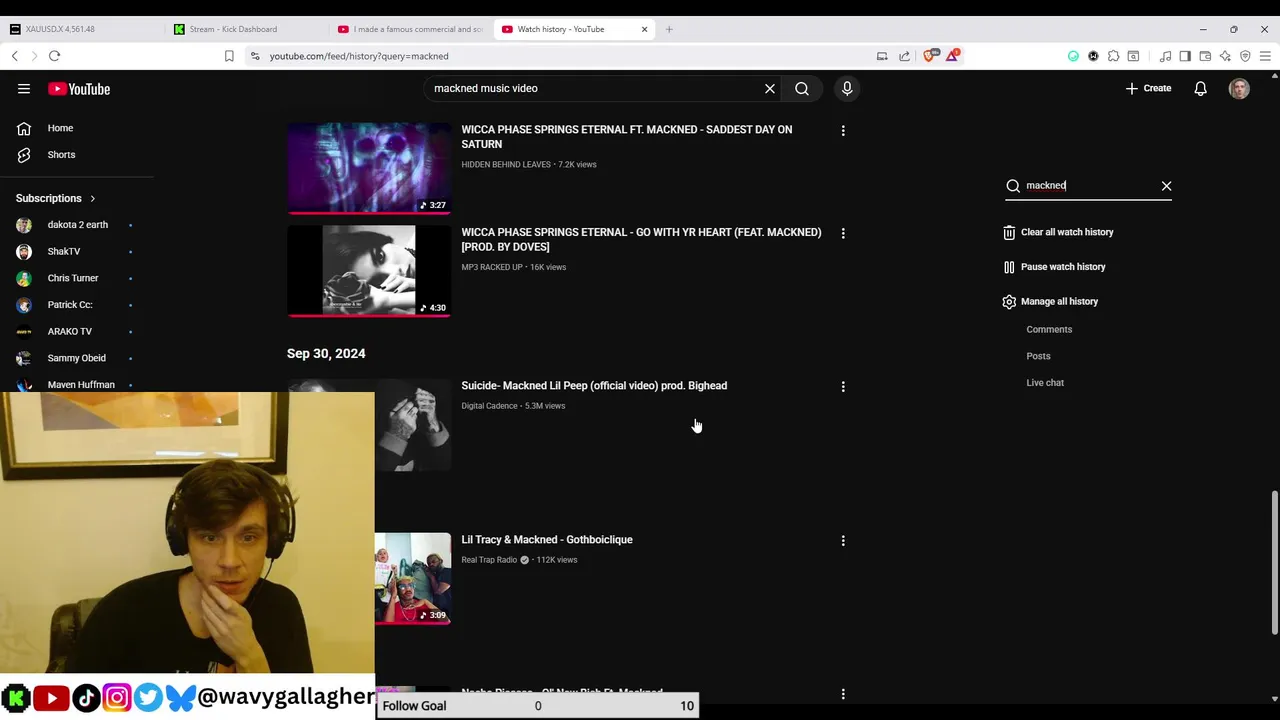Visit the HIDDEN BEHIND LEAVES channel
This screenshot has width=1280, height=720.
pyautogui.click(x=506, y=165)
